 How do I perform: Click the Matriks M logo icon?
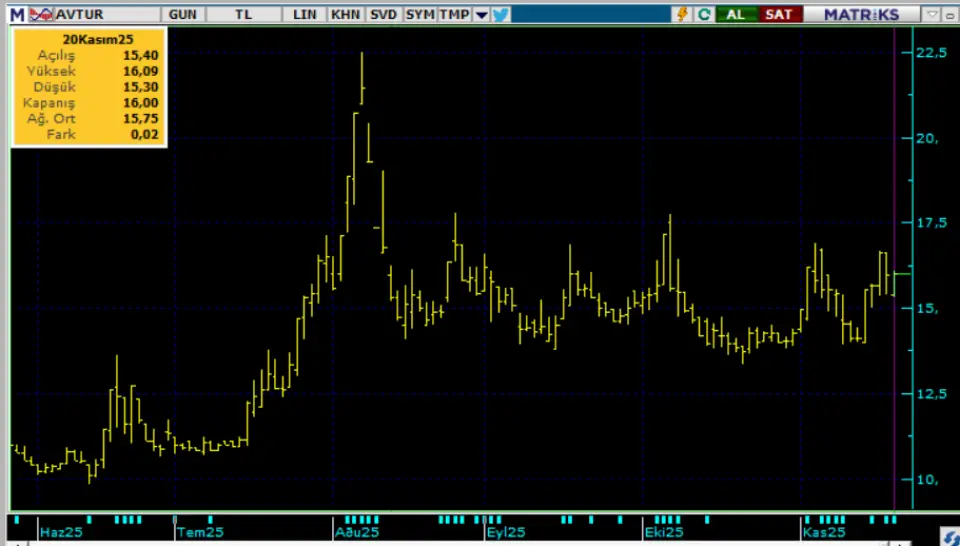click(x=17, y=14)
